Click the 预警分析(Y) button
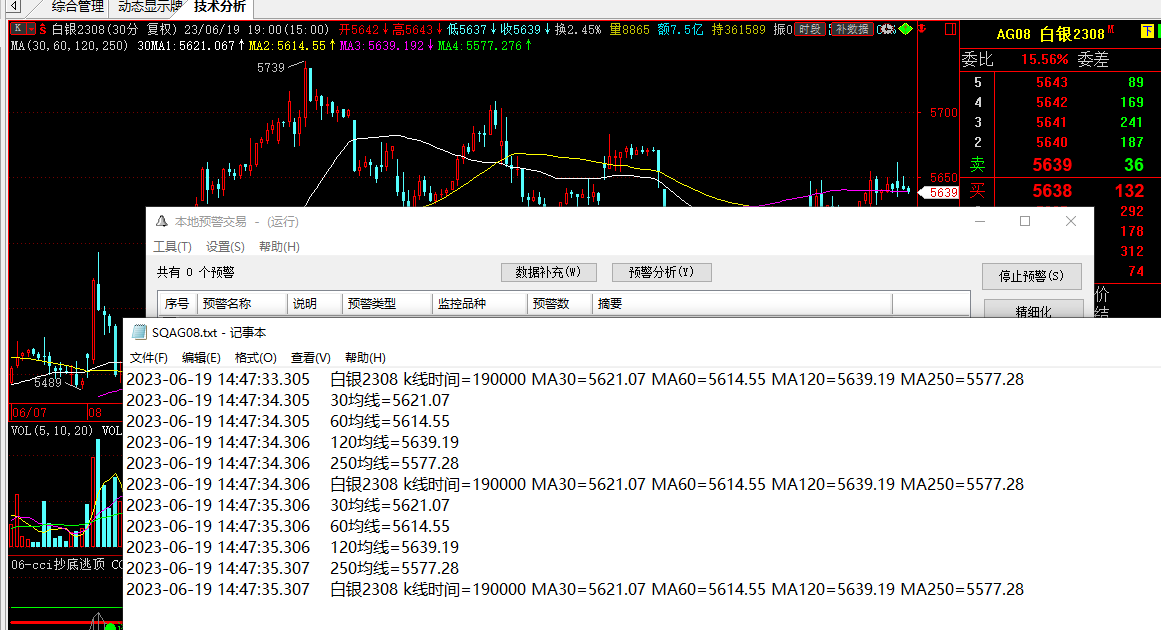This screenshot has width=1161, height=630. (661, 272)
